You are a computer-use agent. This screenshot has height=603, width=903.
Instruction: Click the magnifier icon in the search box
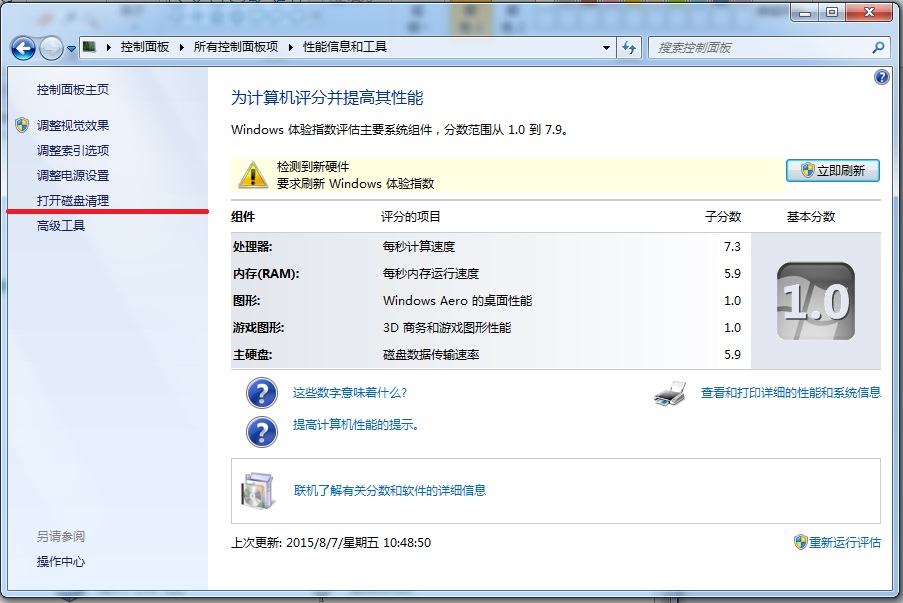point(878,47)
